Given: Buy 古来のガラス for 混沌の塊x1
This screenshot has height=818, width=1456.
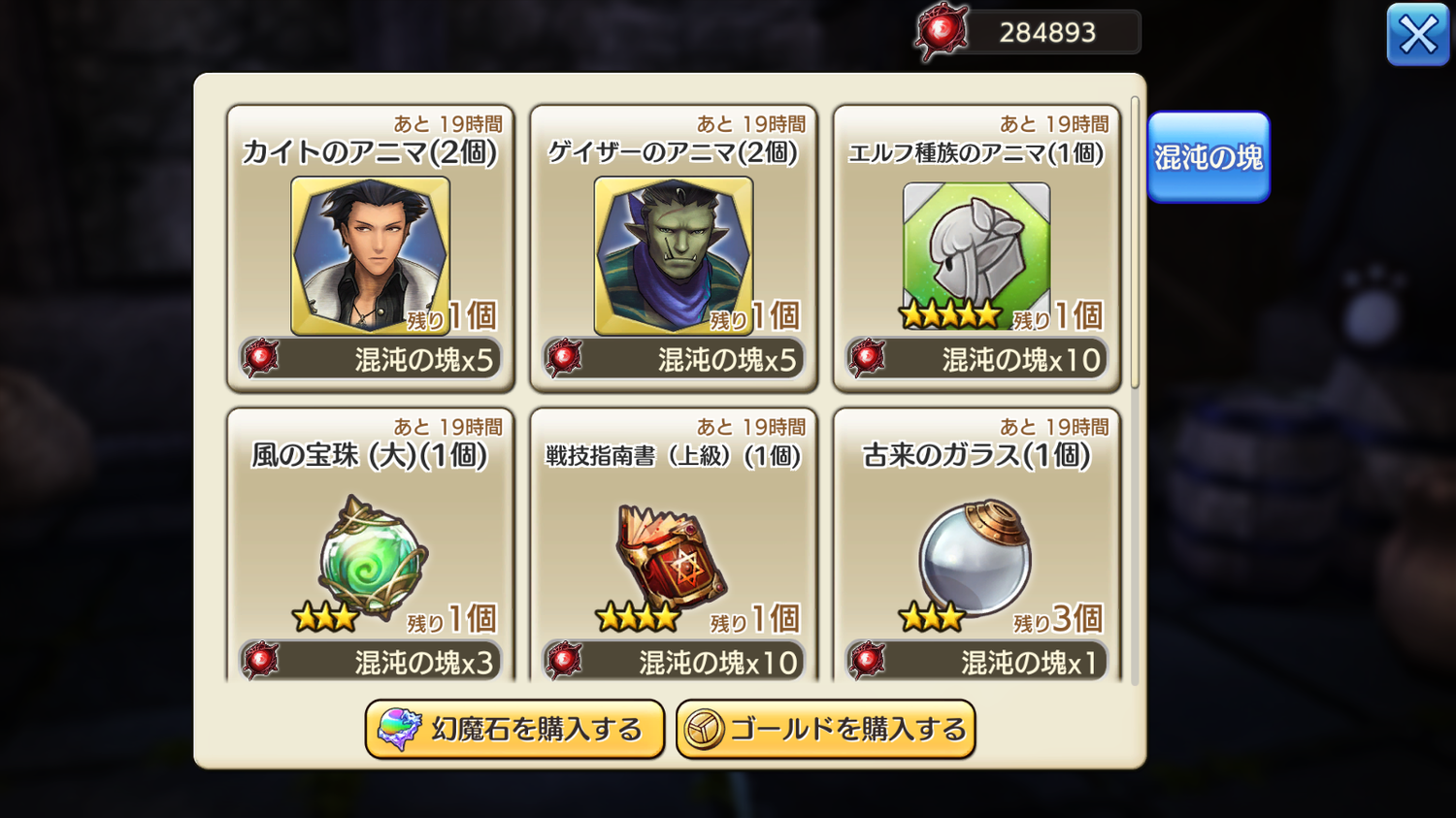Looking at the screenshot, I should [976, 662].
